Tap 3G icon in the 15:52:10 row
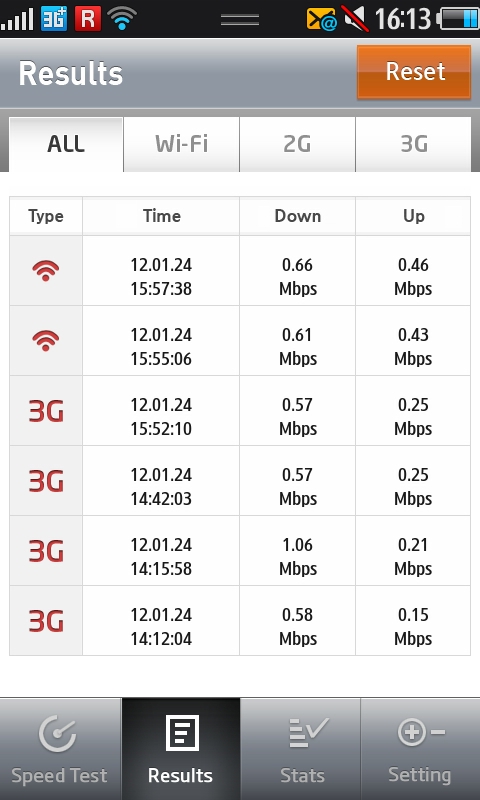This screenshot has height=800, width=480. pyautogui.click(x=46, y=411)
